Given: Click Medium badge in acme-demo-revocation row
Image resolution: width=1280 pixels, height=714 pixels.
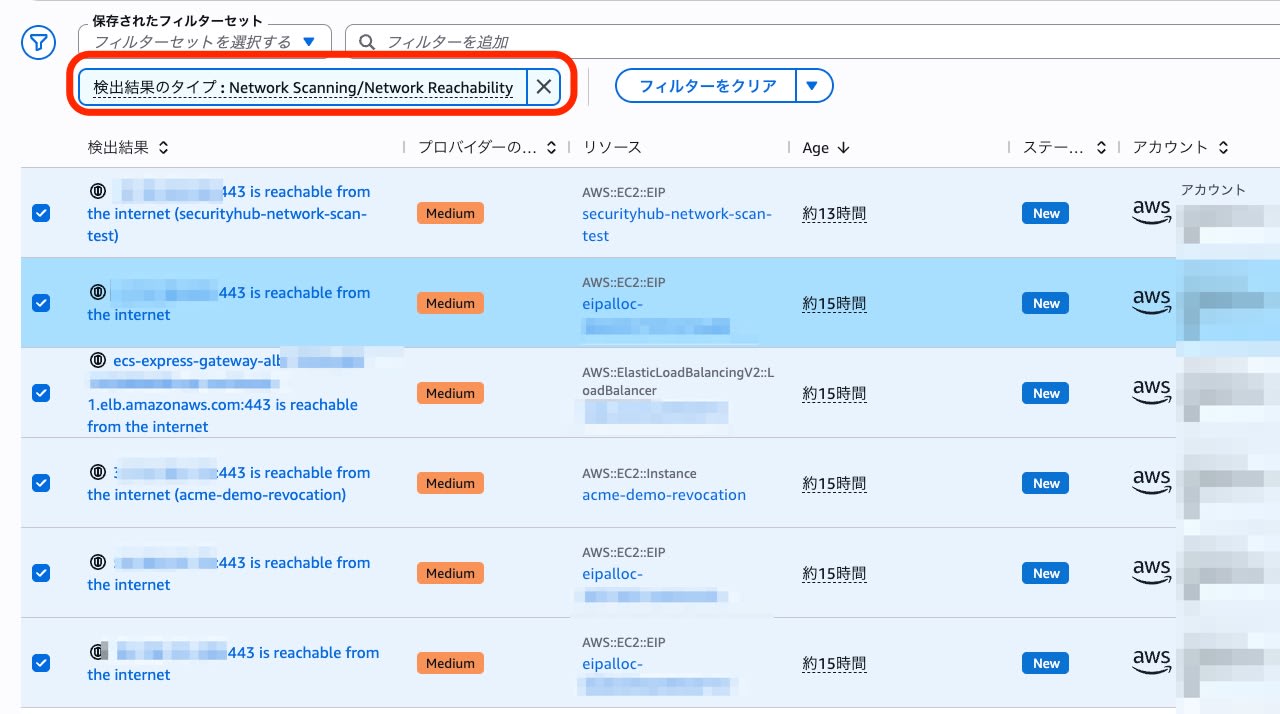Looking at the screenshot, I should point(450,483).
